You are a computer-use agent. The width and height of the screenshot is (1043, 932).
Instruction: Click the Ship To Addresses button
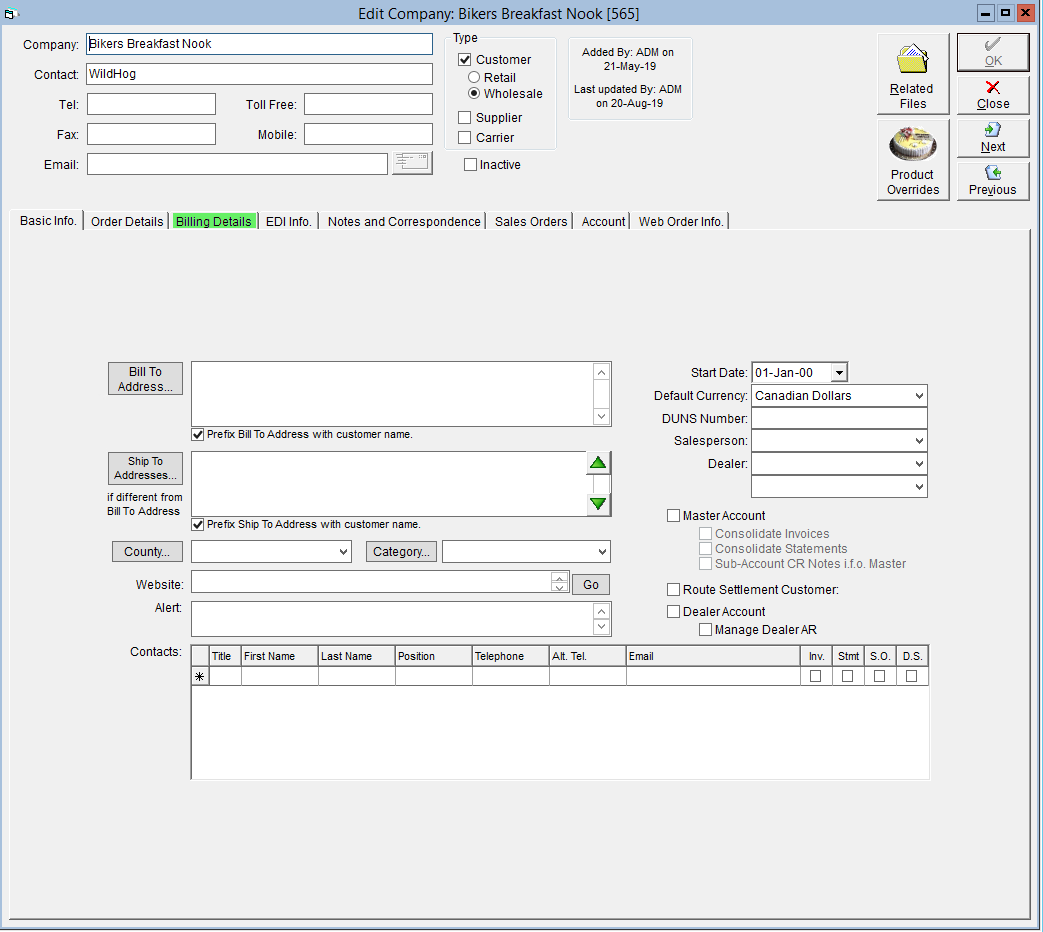click(145, 468)
